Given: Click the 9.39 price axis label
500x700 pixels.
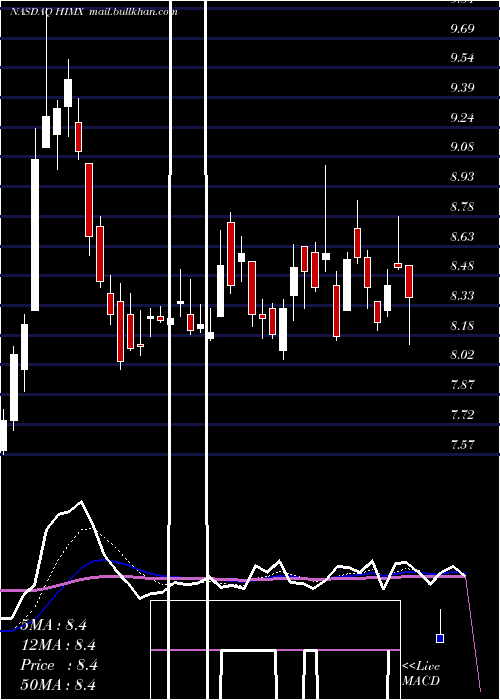Looking at the screenshot, I should (462, 88).
